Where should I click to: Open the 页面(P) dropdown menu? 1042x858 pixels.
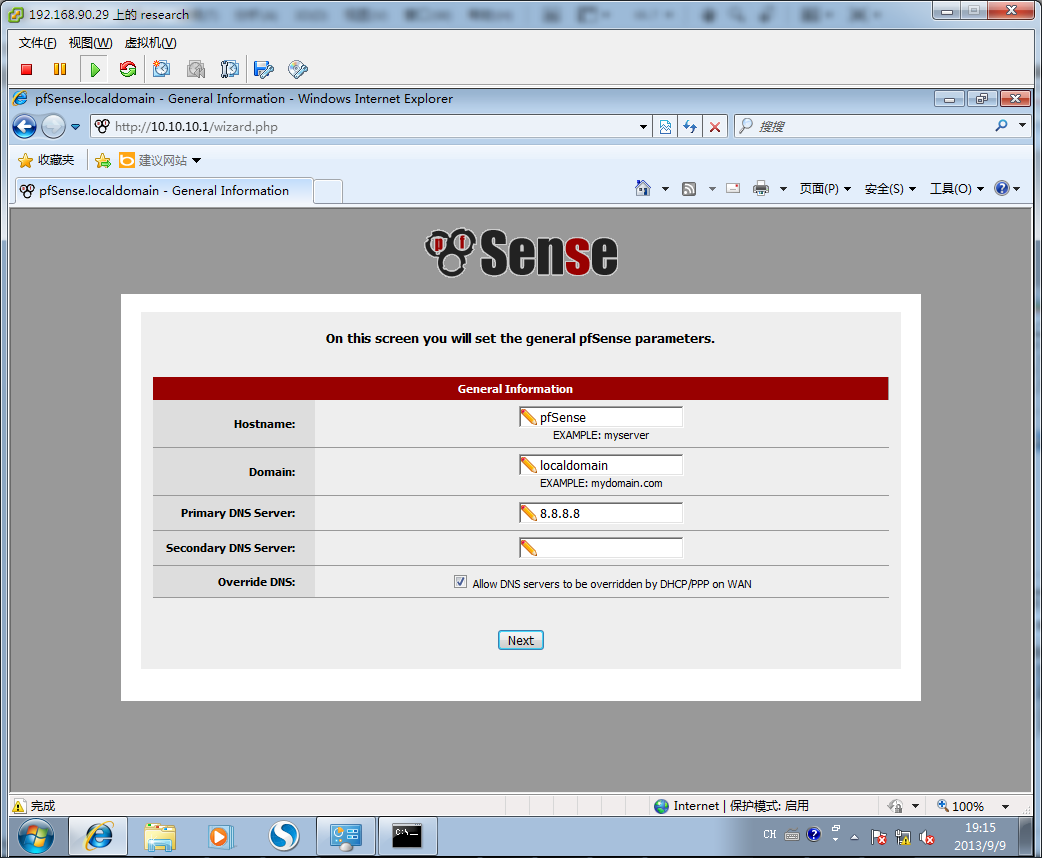tap(825, 189)
